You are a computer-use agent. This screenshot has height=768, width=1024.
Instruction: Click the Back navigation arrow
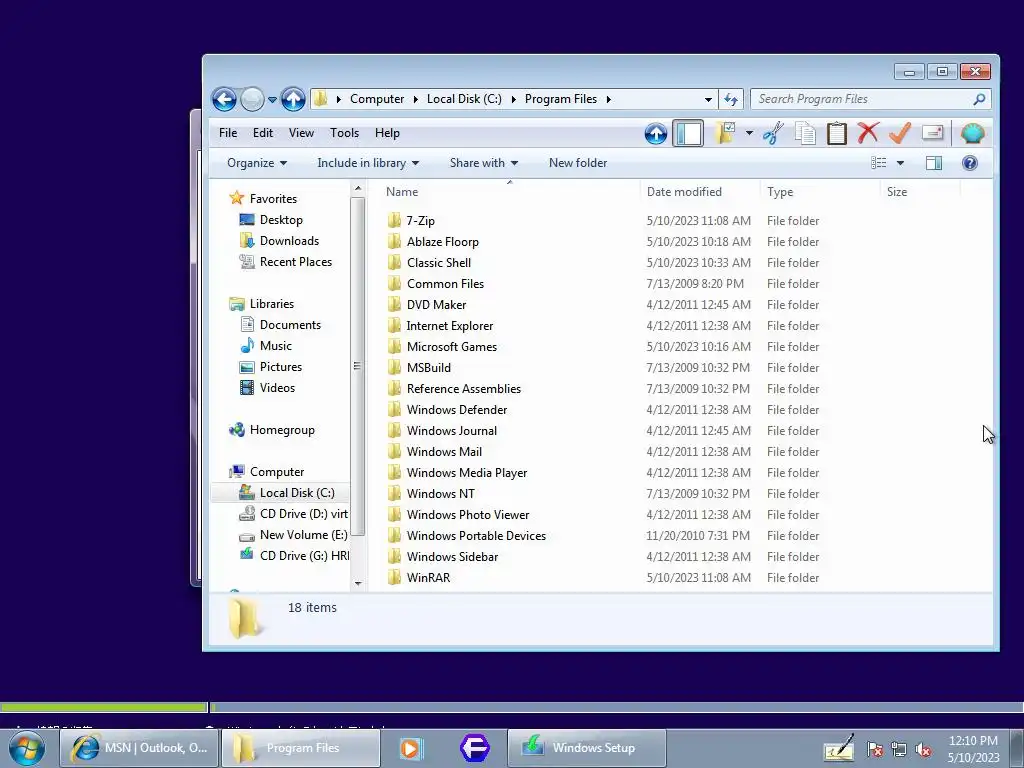pos(224,99)
